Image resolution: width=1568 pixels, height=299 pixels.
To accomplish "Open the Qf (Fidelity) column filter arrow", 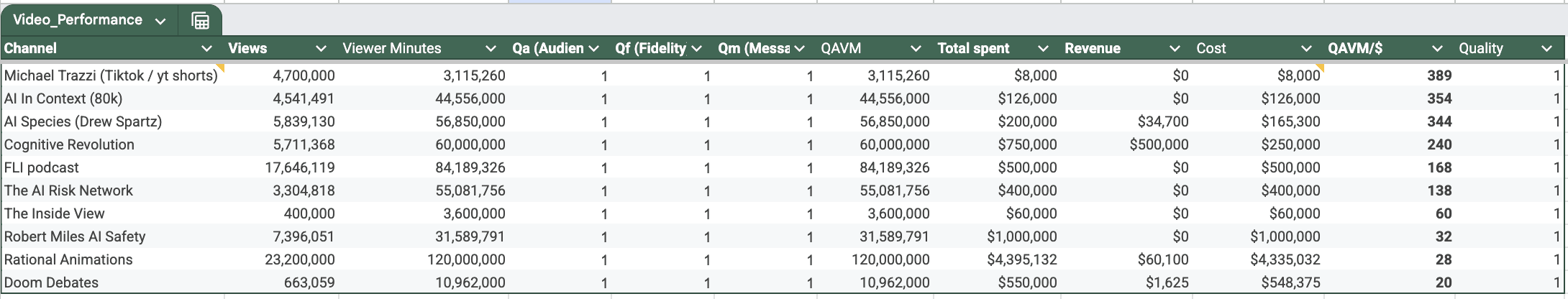I will [696, 49].
